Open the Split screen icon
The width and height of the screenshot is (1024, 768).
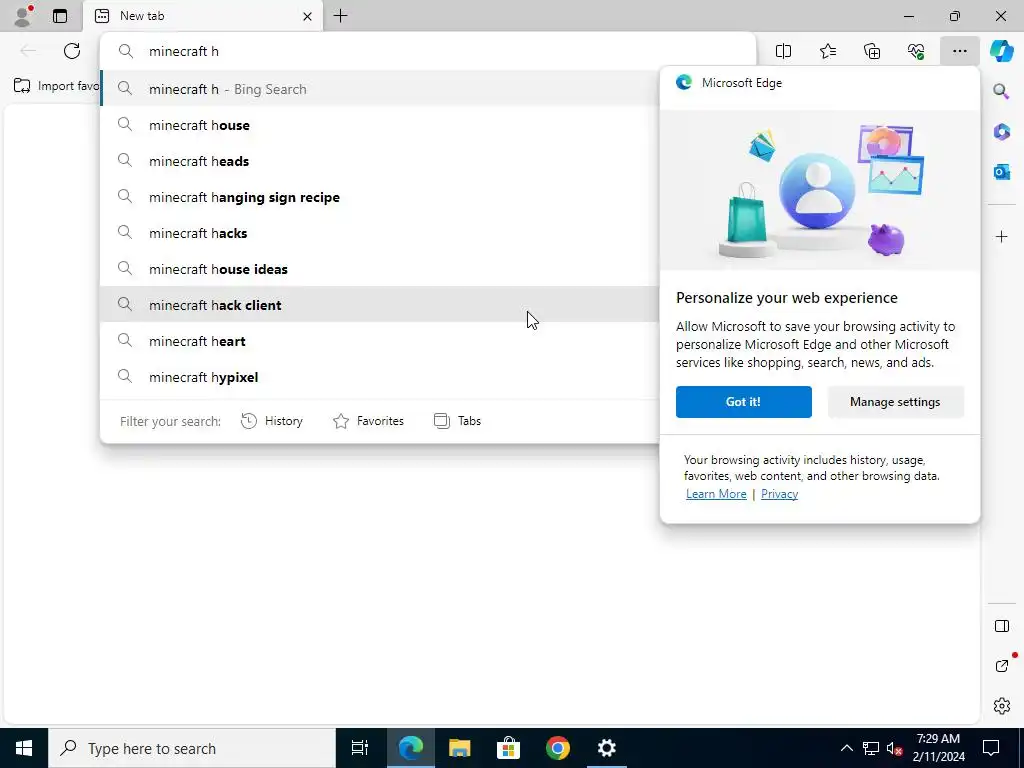[x=783, y=51]
